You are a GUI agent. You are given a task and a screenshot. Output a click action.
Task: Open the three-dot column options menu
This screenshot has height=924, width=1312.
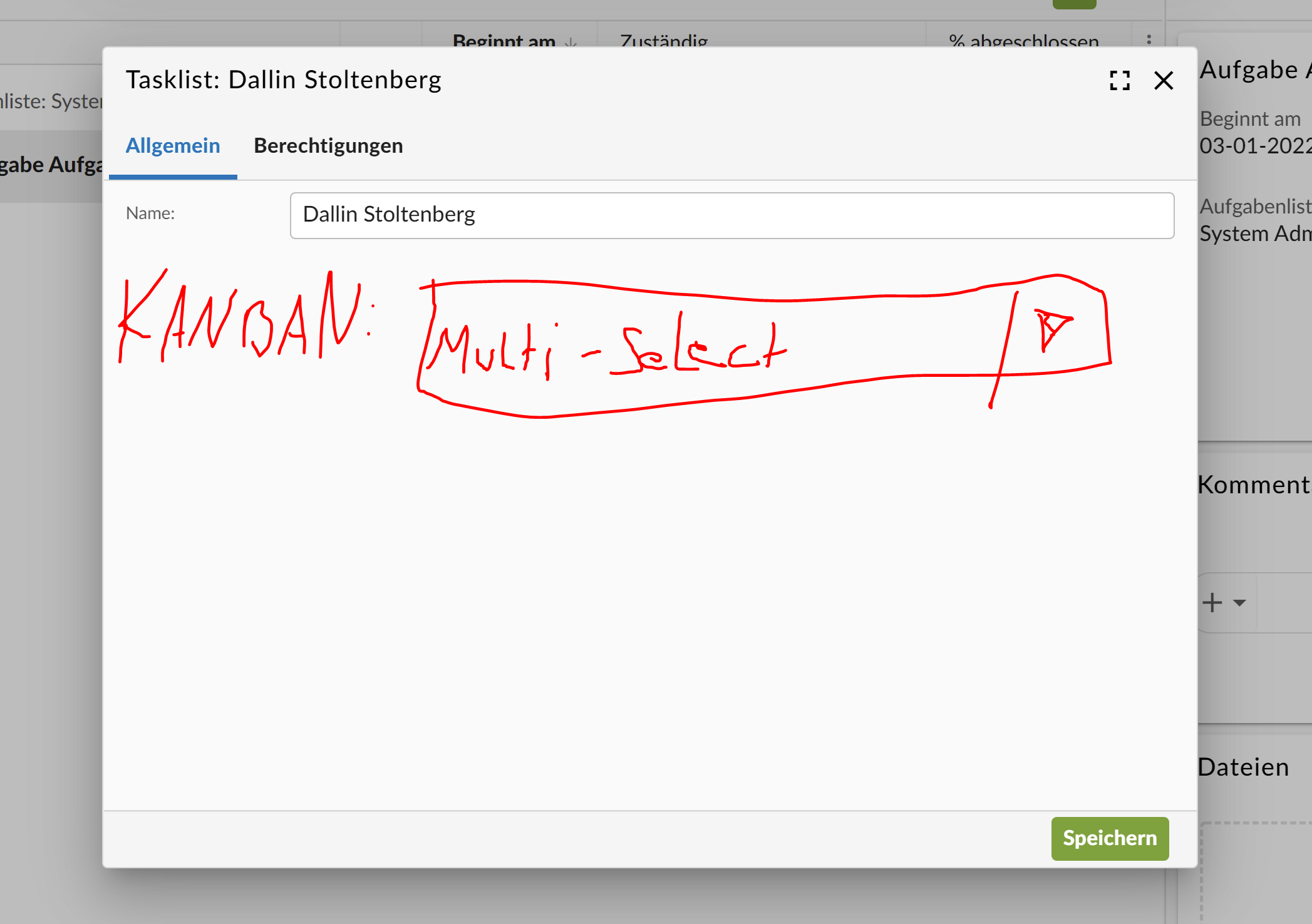point(1149,39)
